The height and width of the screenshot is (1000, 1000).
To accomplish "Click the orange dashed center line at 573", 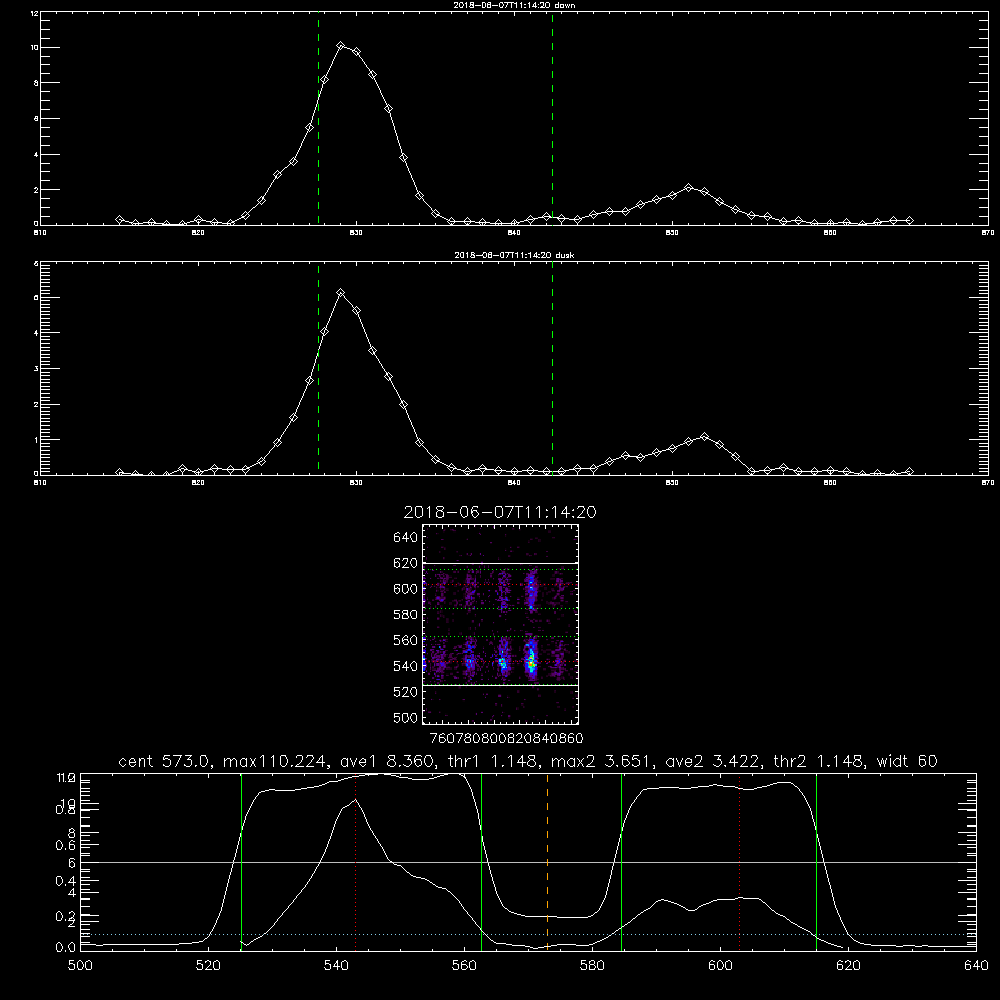I will click(x=547, y=861).
